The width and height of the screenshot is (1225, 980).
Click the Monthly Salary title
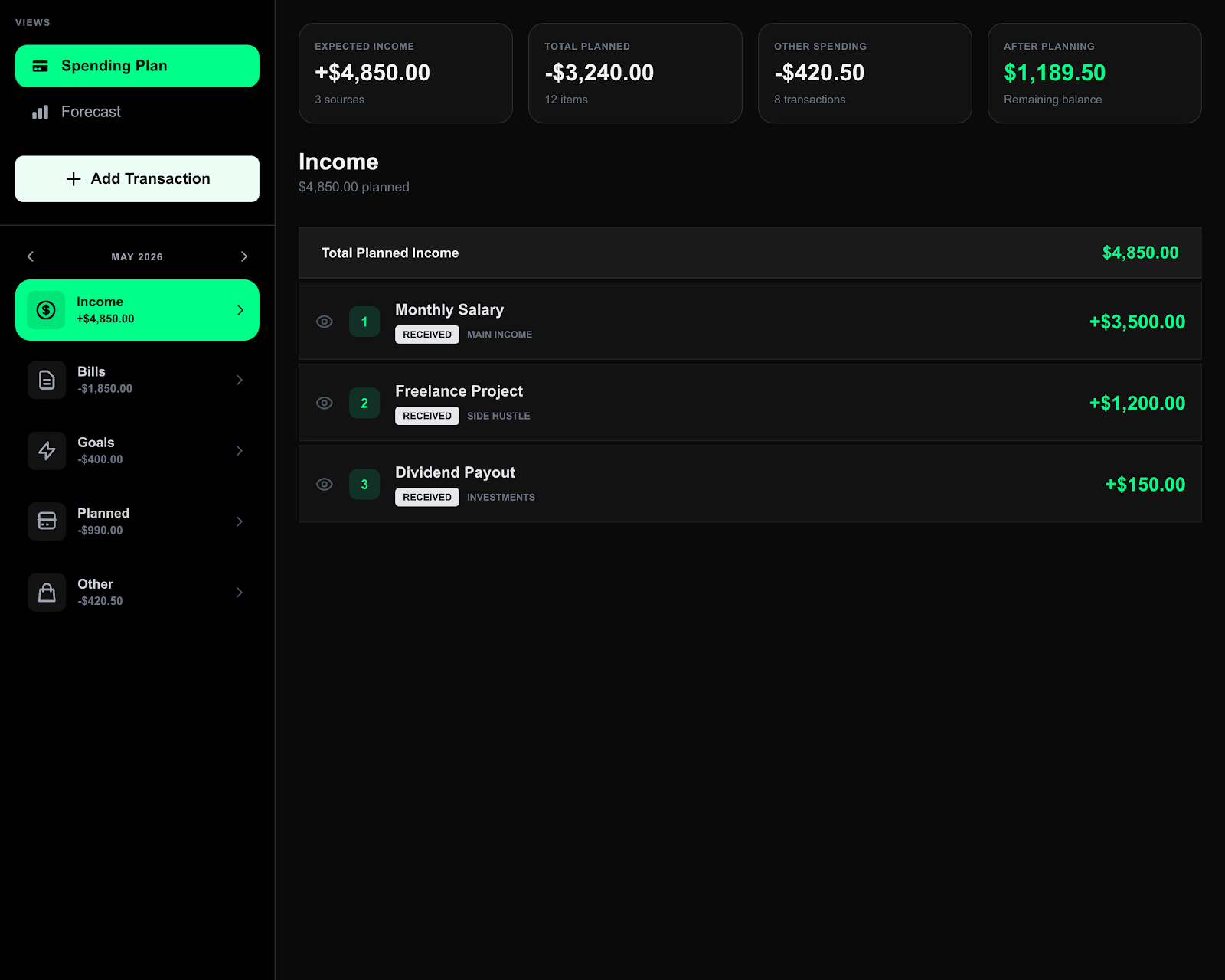tap(449, 310)
